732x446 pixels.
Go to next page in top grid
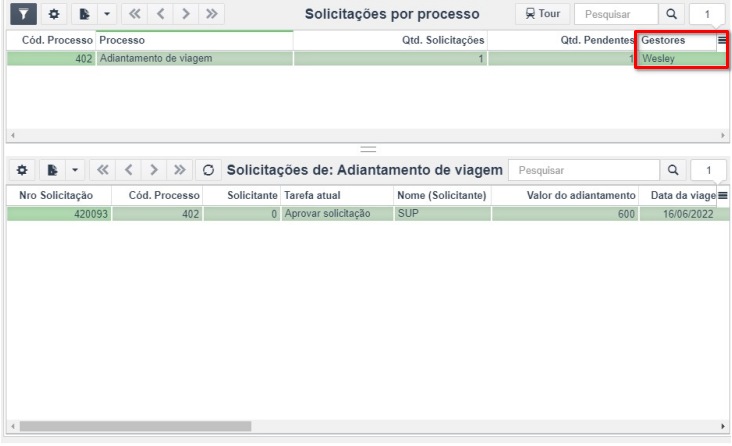coord(186,14)
